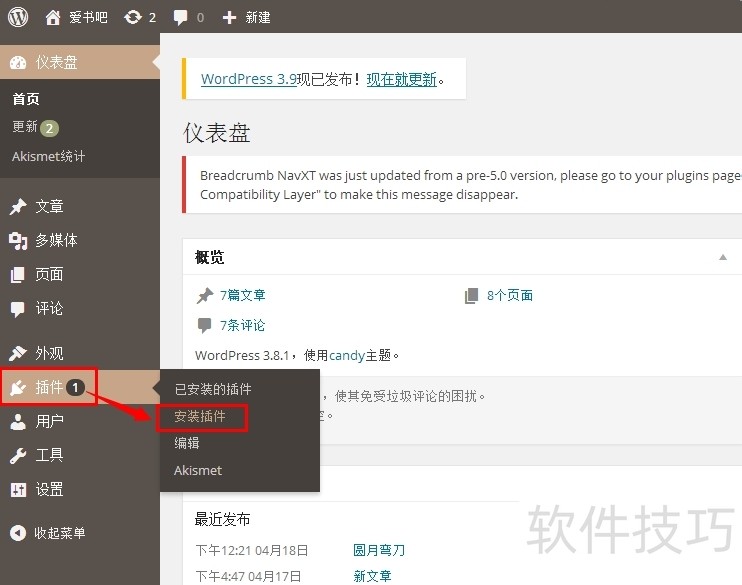742x585 pixels.
Task: Go to 首页 submenu item
Action: 26,99
